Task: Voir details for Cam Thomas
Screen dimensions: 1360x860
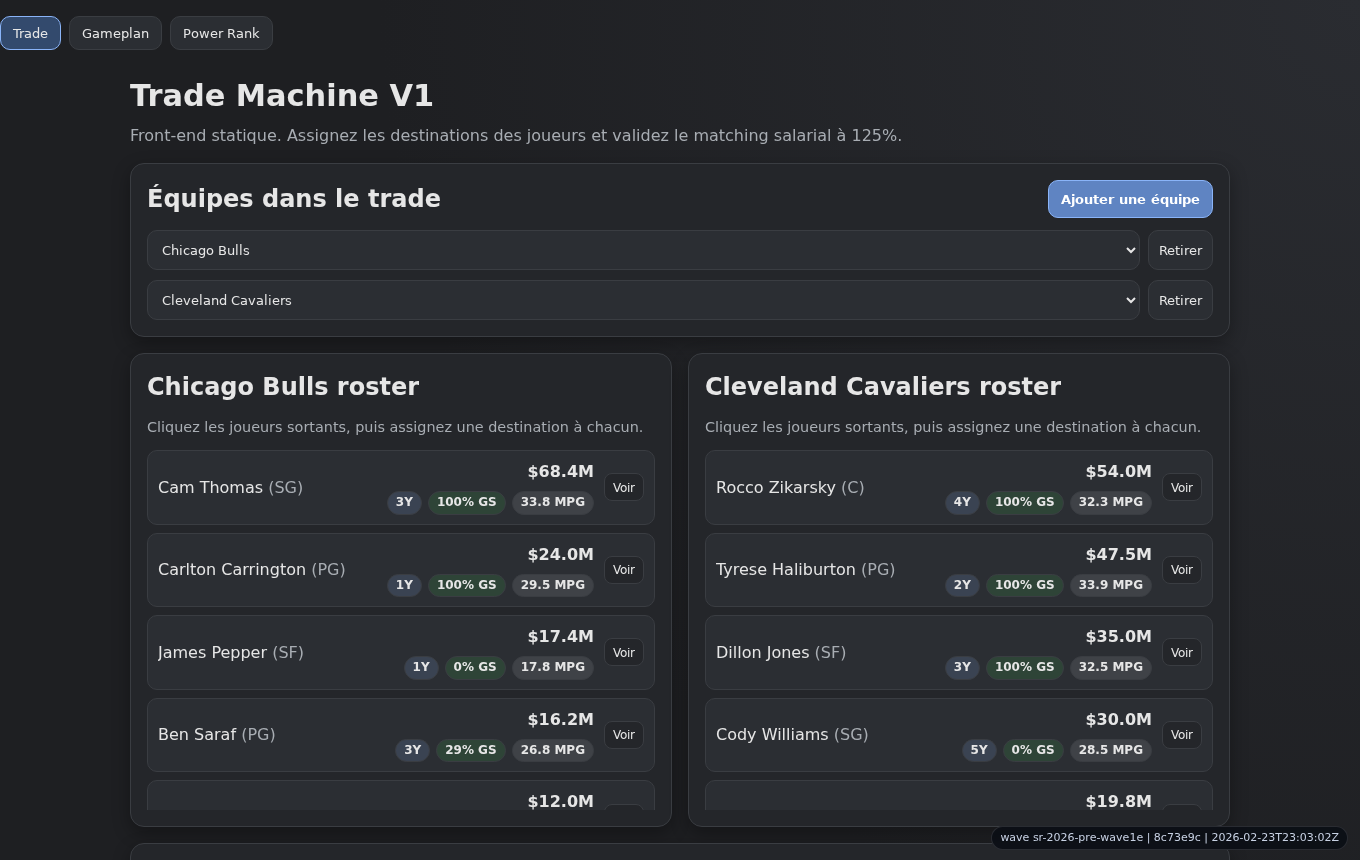Action: click(623, 487)
